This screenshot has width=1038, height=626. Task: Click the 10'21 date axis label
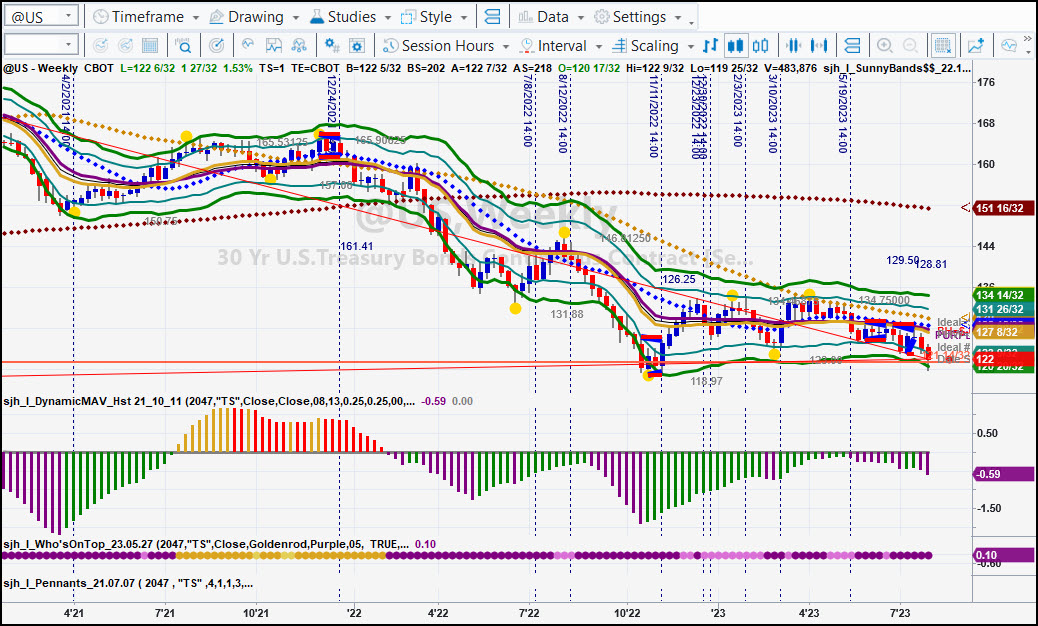[x=256, y=613]
